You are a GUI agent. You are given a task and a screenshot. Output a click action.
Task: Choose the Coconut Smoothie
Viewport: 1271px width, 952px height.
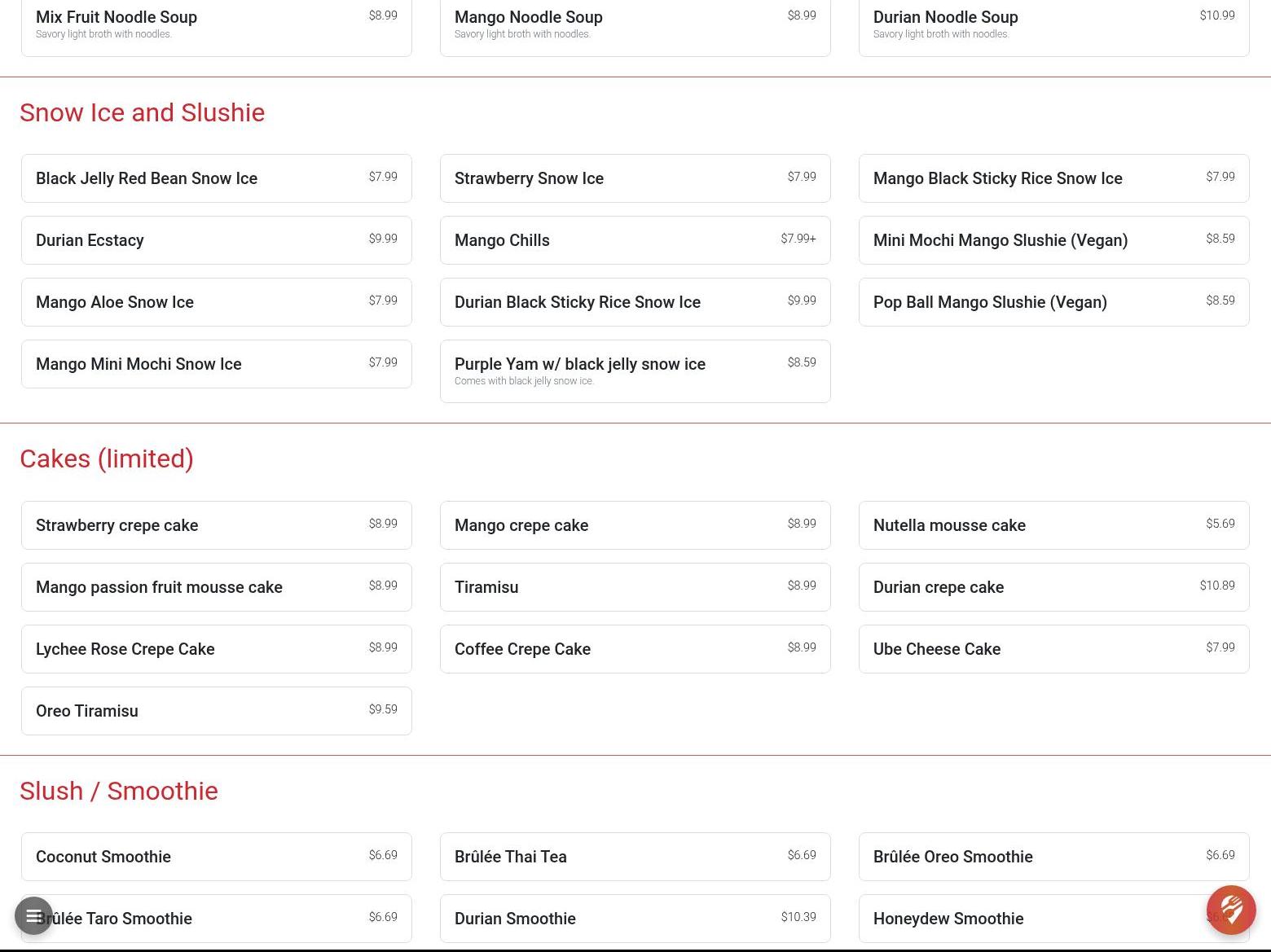(x=217, y=857)
